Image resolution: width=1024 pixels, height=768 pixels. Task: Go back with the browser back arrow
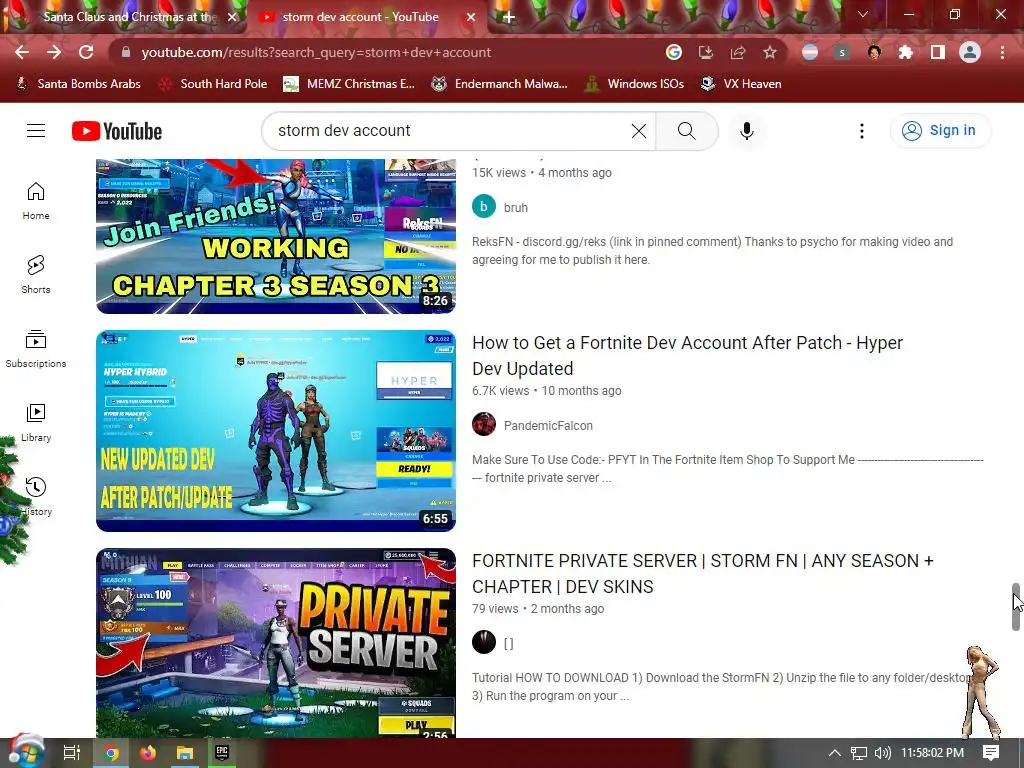click(x=22, y=52)
